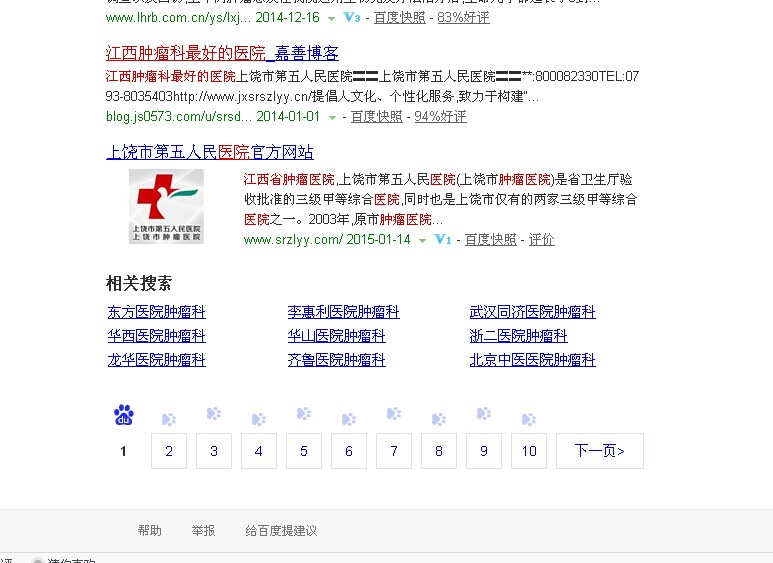Go to results page 3
The image size is (773, 563).
[x=214, y=451]
